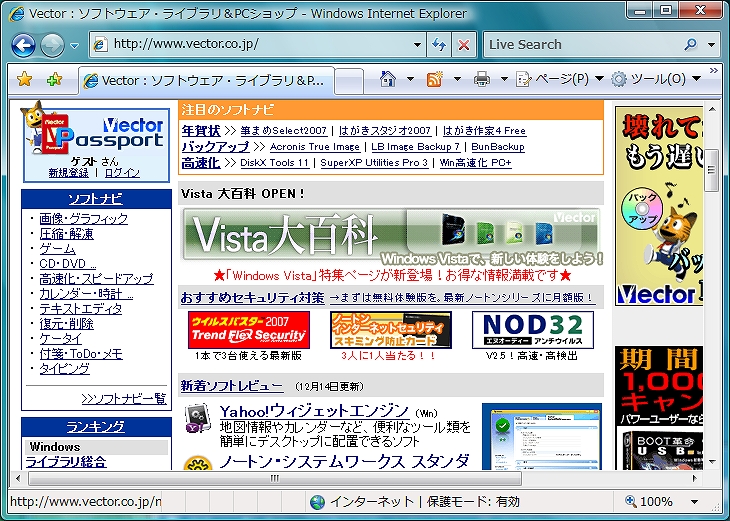
Task: Click the Yahoo! widget engine icon
Action: tap(197, 418)
